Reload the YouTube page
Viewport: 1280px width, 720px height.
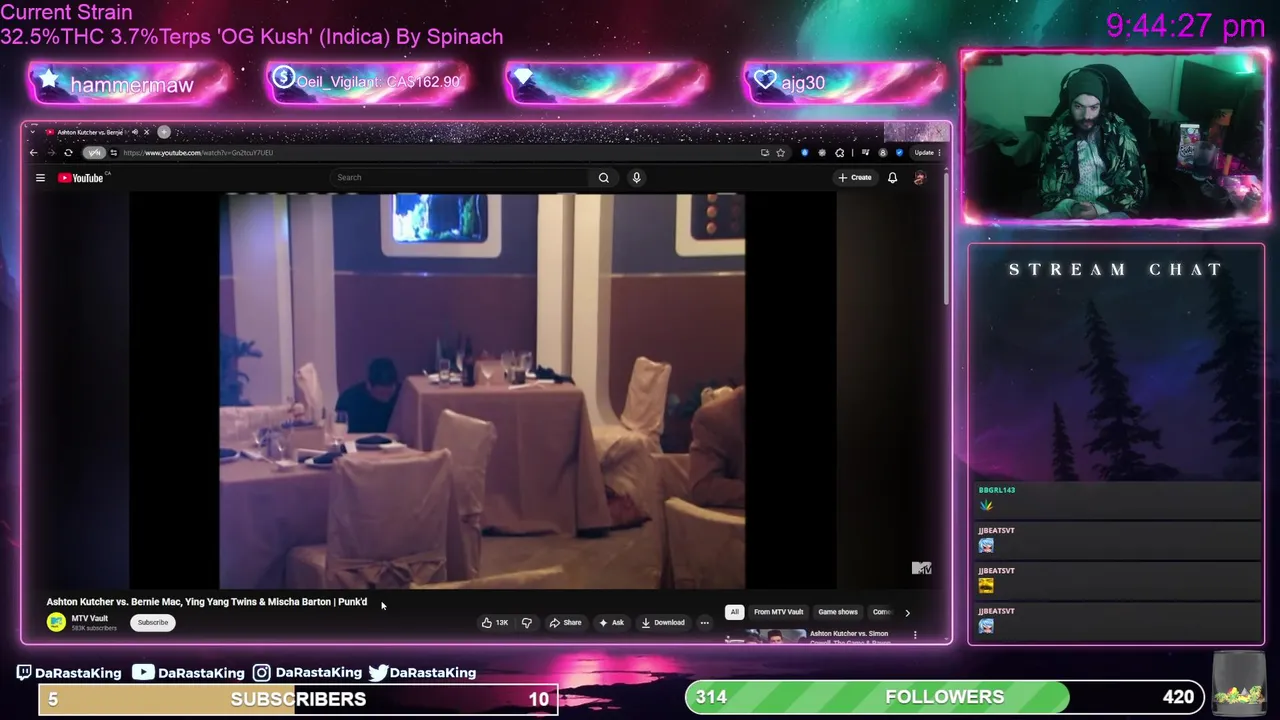[68, 153]
